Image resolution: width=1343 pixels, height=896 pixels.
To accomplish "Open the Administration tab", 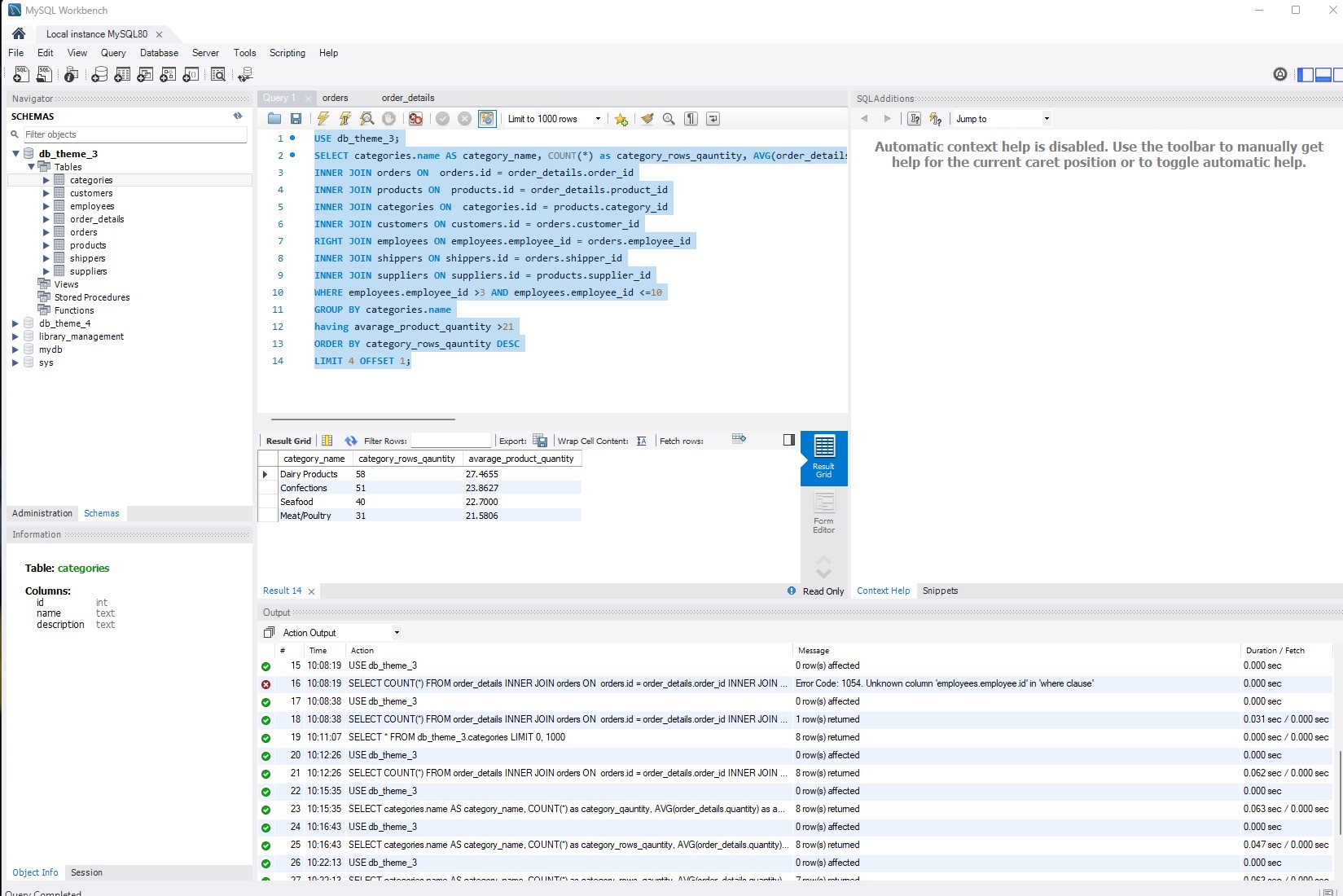I will (42, 513).
